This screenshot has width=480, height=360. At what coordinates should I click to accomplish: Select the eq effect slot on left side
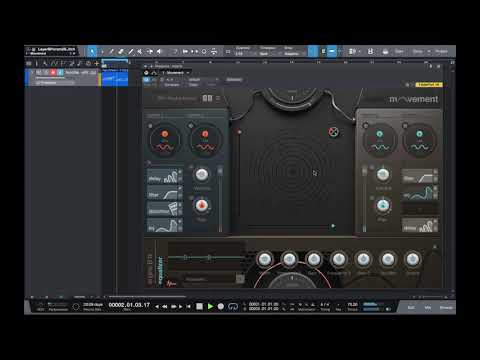tap(165, 225)
